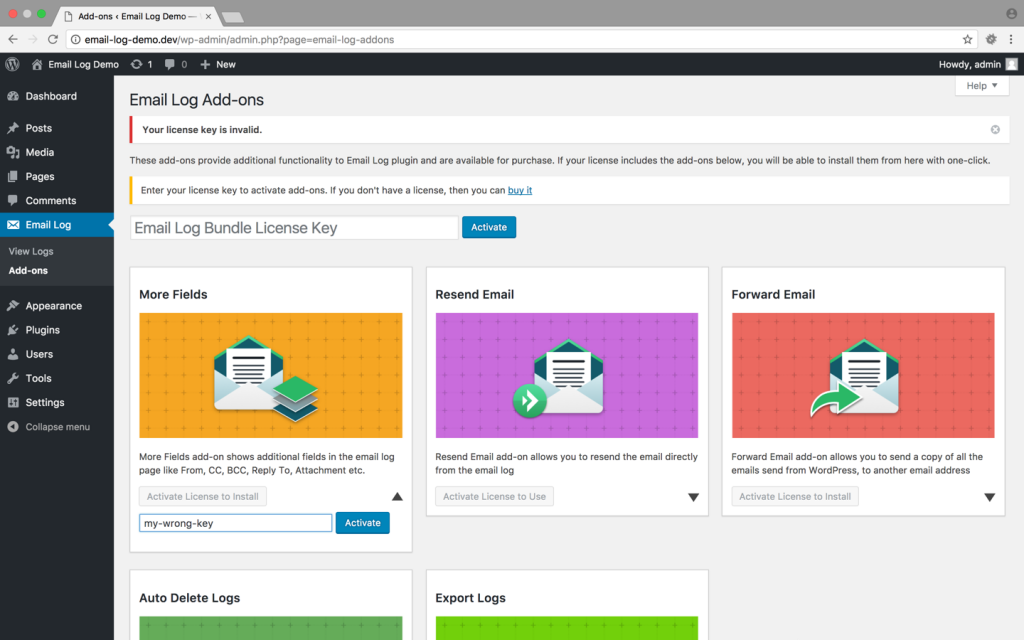Open Settings in the sidebar
The image size is (1024, 640).
(44, 402)
